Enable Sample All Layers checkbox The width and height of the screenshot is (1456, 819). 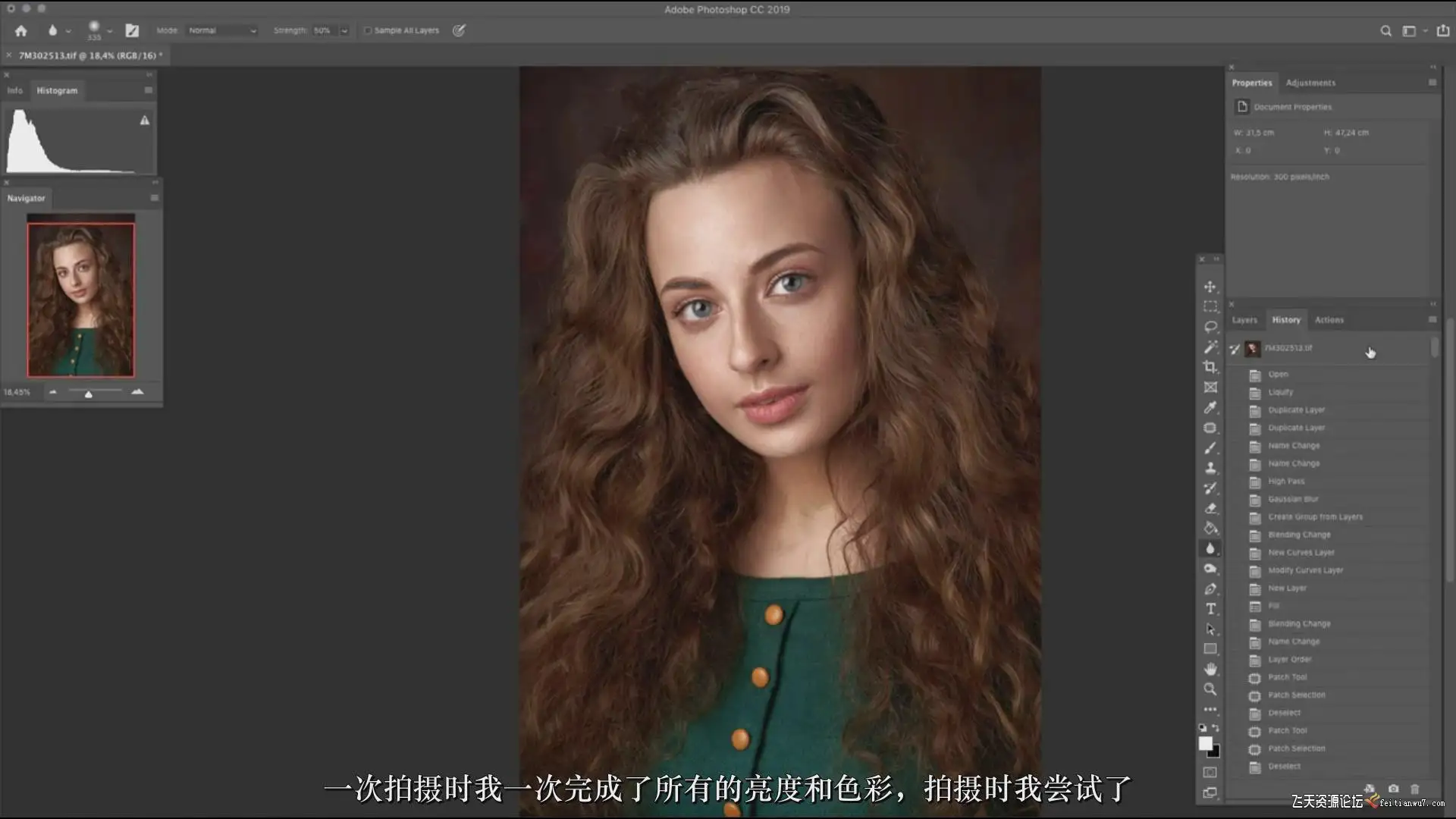click(368, 30)
